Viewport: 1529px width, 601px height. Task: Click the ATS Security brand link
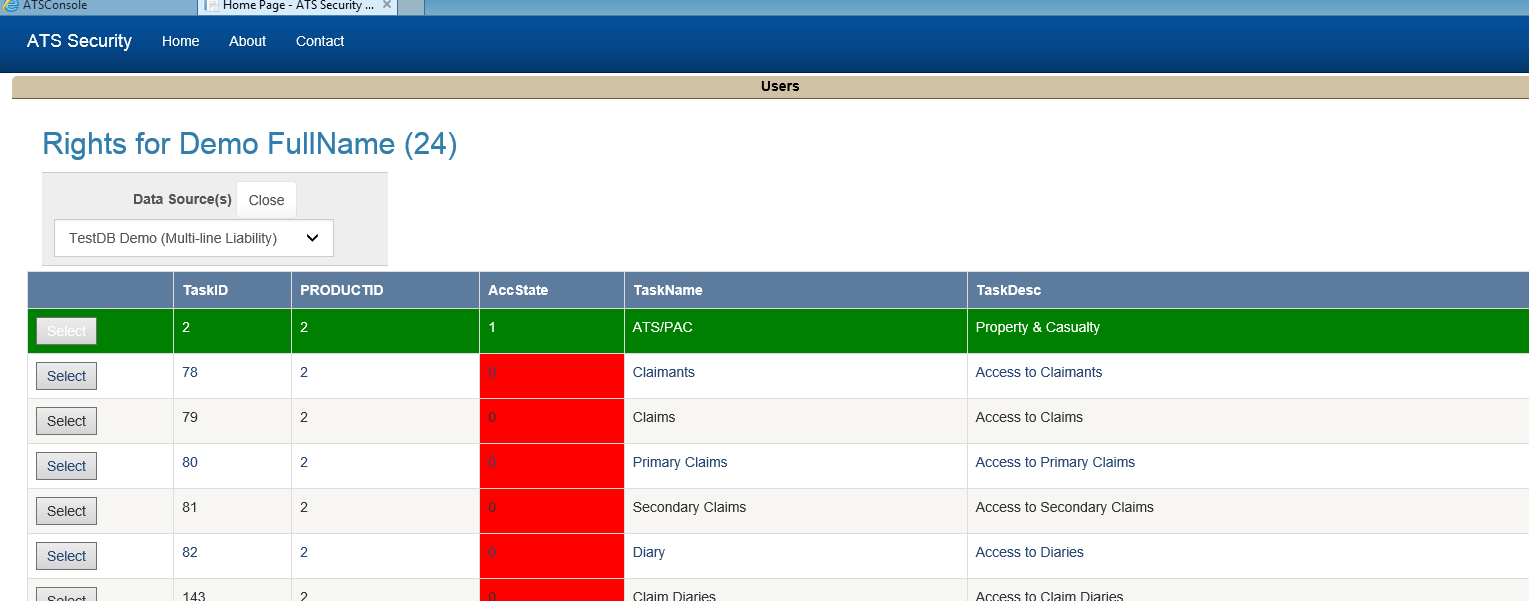click(79, 41)
